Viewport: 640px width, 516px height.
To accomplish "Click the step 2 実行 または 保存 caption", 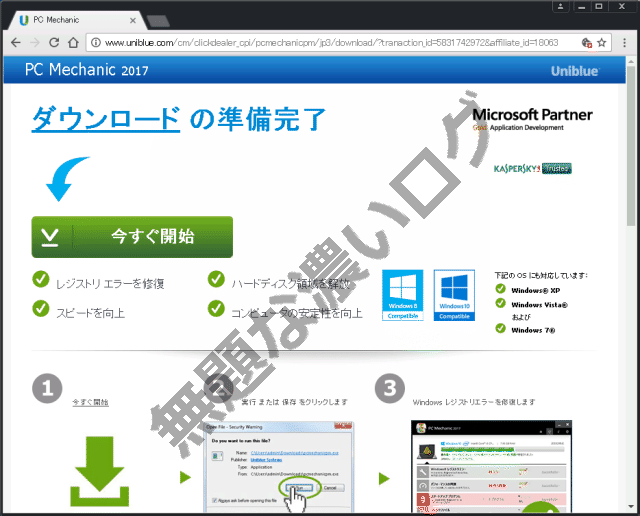I will point(294,402).
